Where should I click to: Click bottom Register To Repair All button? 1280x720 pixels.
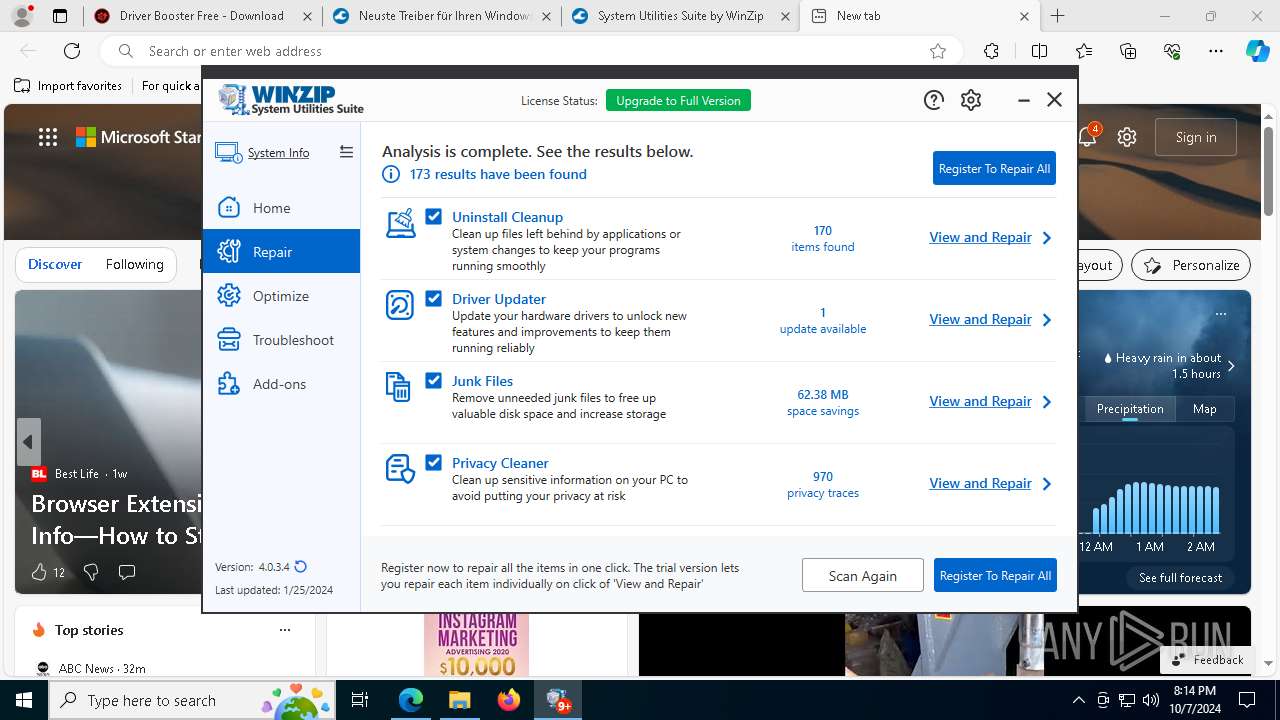tap(995, 575)
